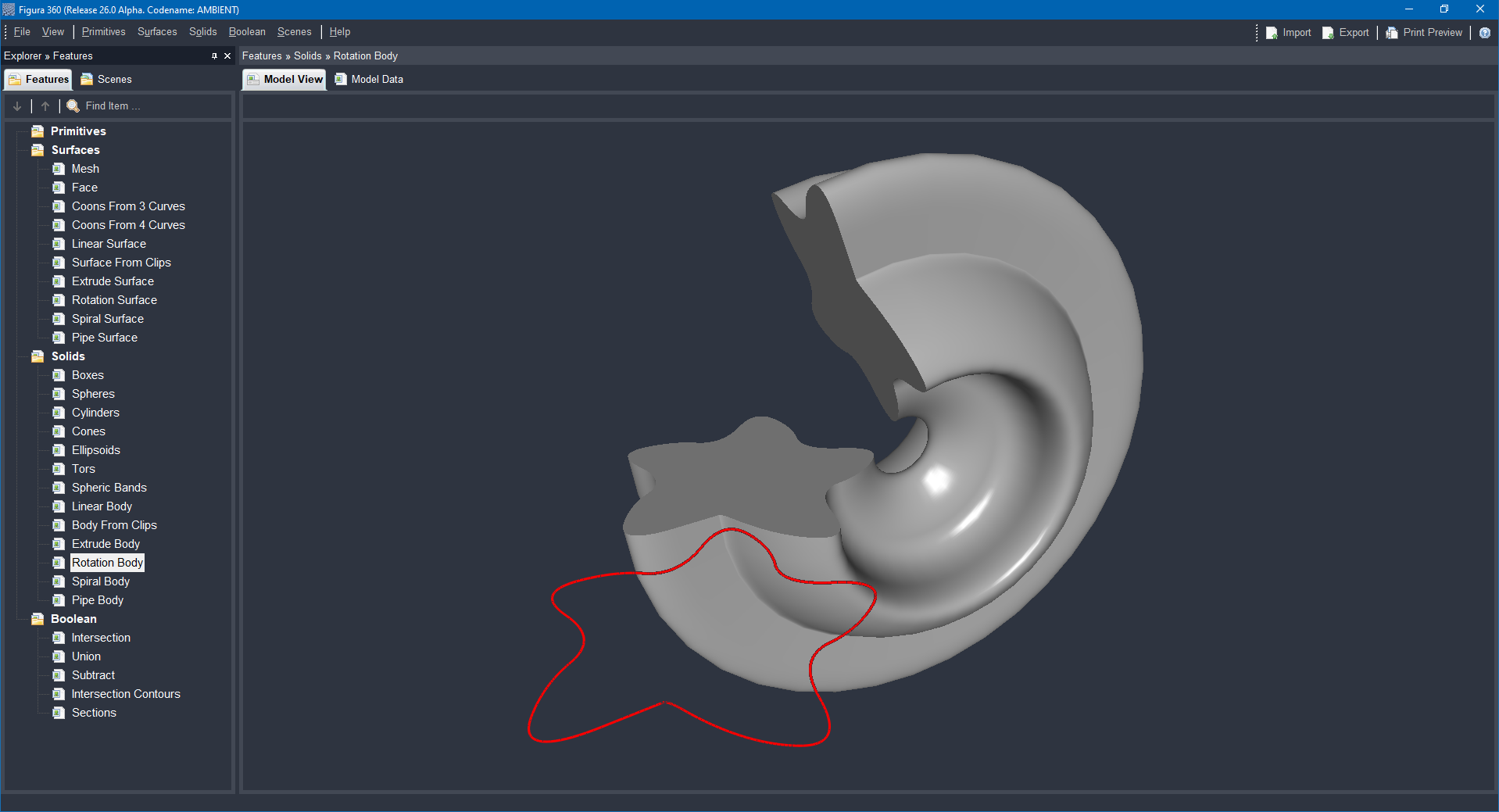Select Extrude Body item
This screenshot has width=1499, height=812.
(x=106, y=544)
